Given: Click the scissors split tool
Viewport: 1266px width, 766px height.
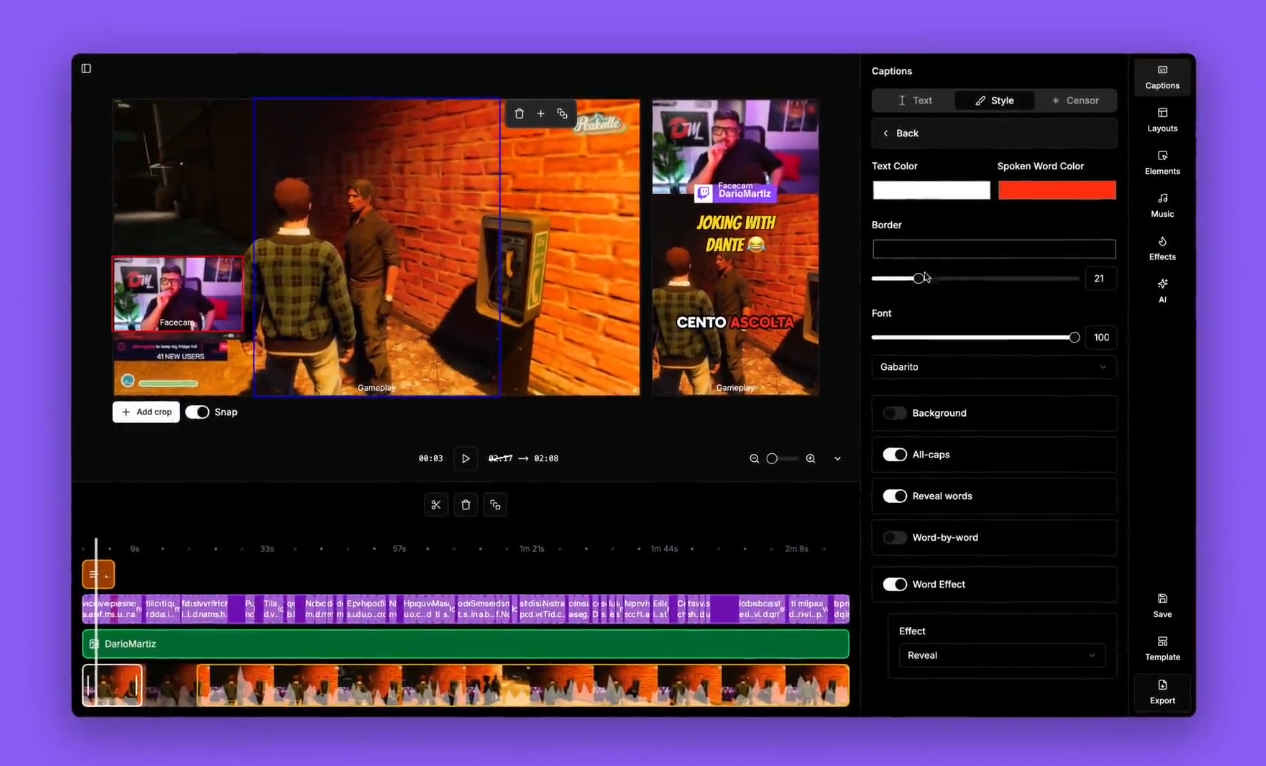Looking at the screenshot, I should [x=436, y=505].
